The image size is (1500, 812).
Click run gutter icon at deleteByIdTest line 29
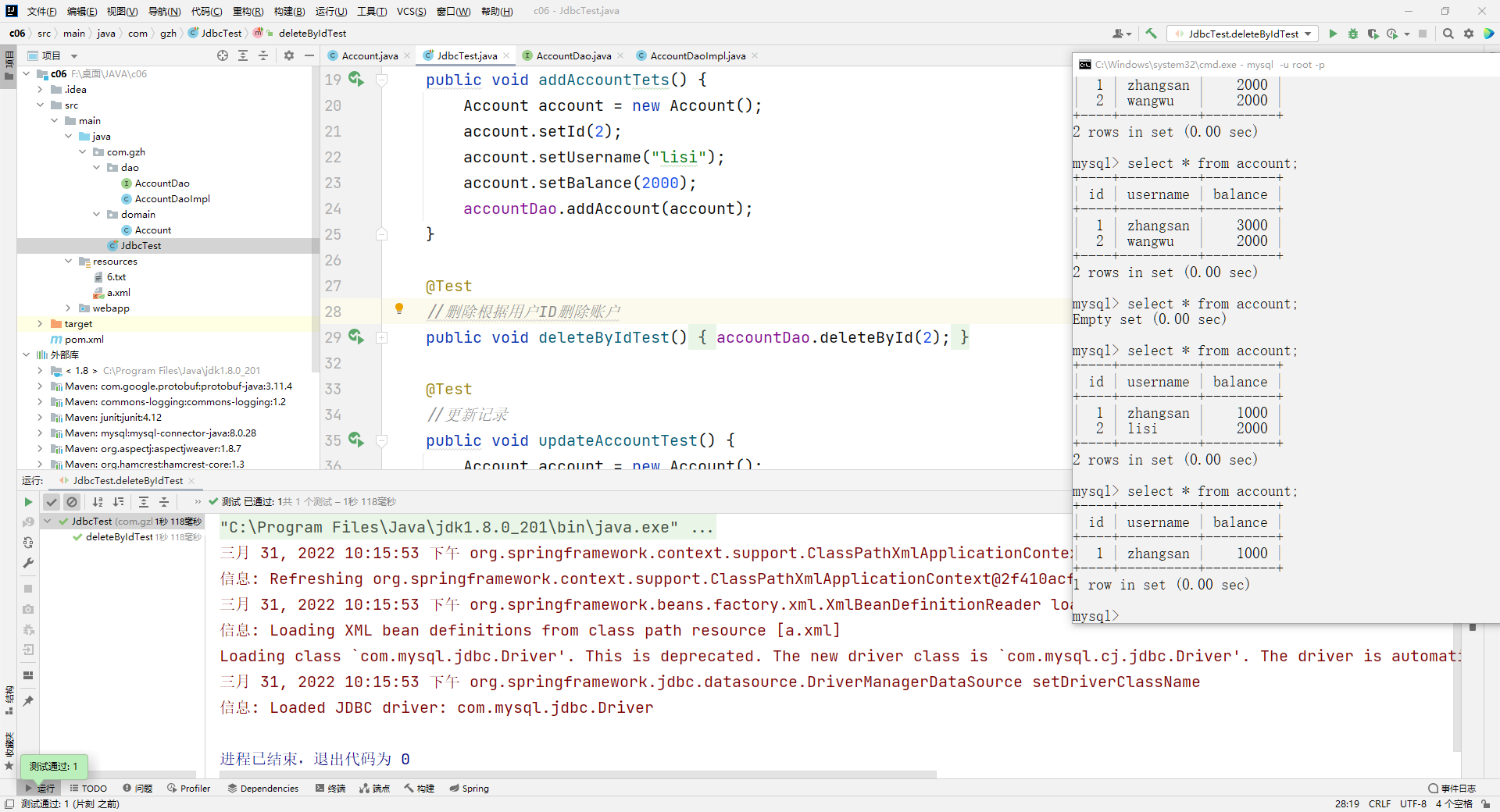[356, 337]
